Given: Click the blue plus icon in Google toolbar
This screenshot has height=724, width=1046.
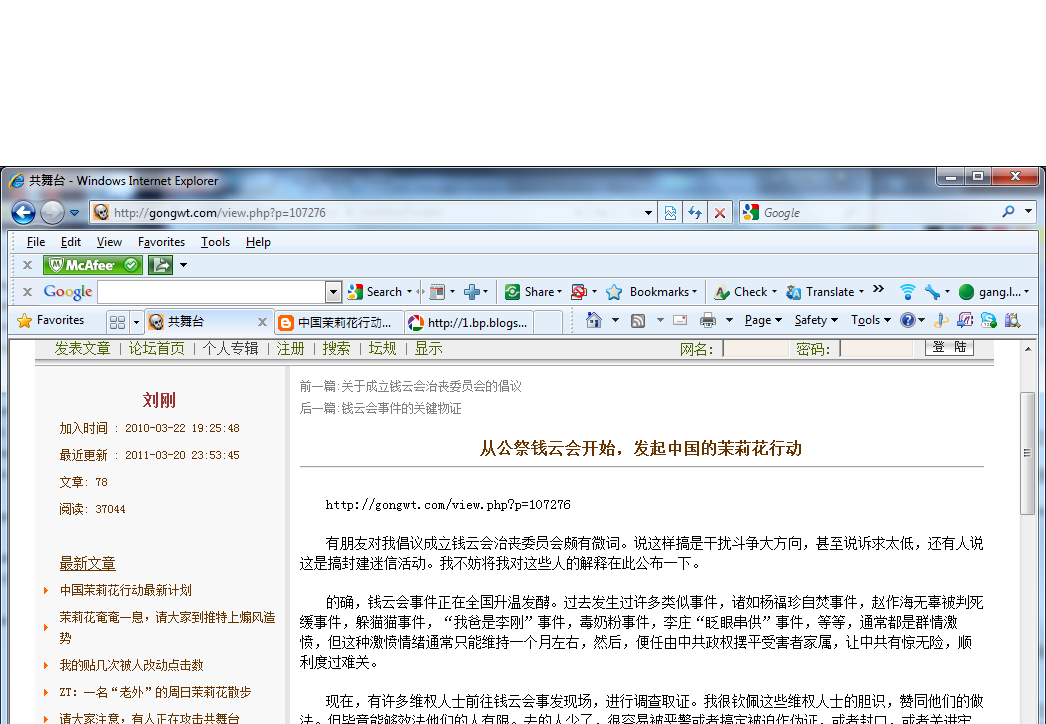Looking at the screenshot, I should [472, 292].
